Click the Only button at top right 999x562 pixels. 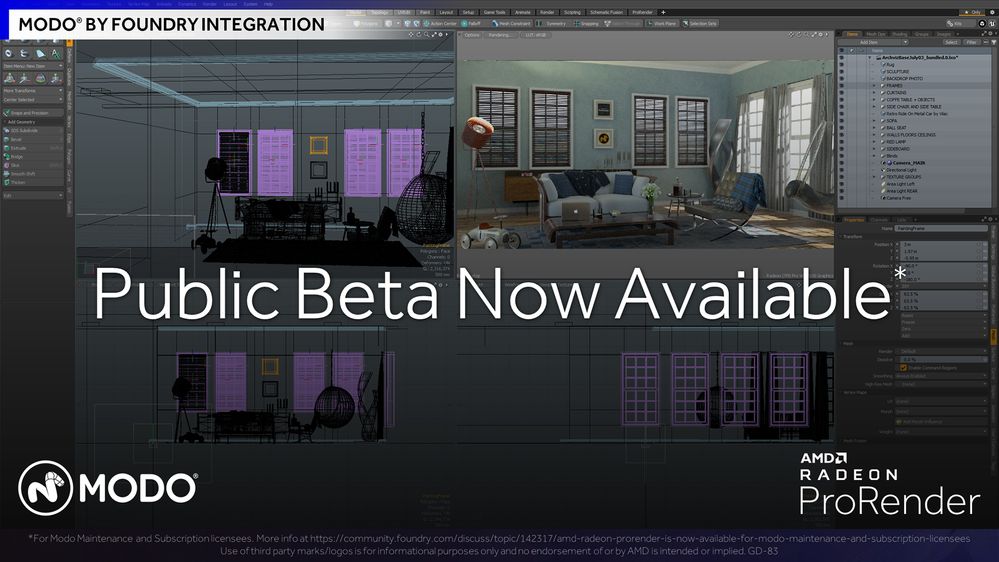[973, 12]
